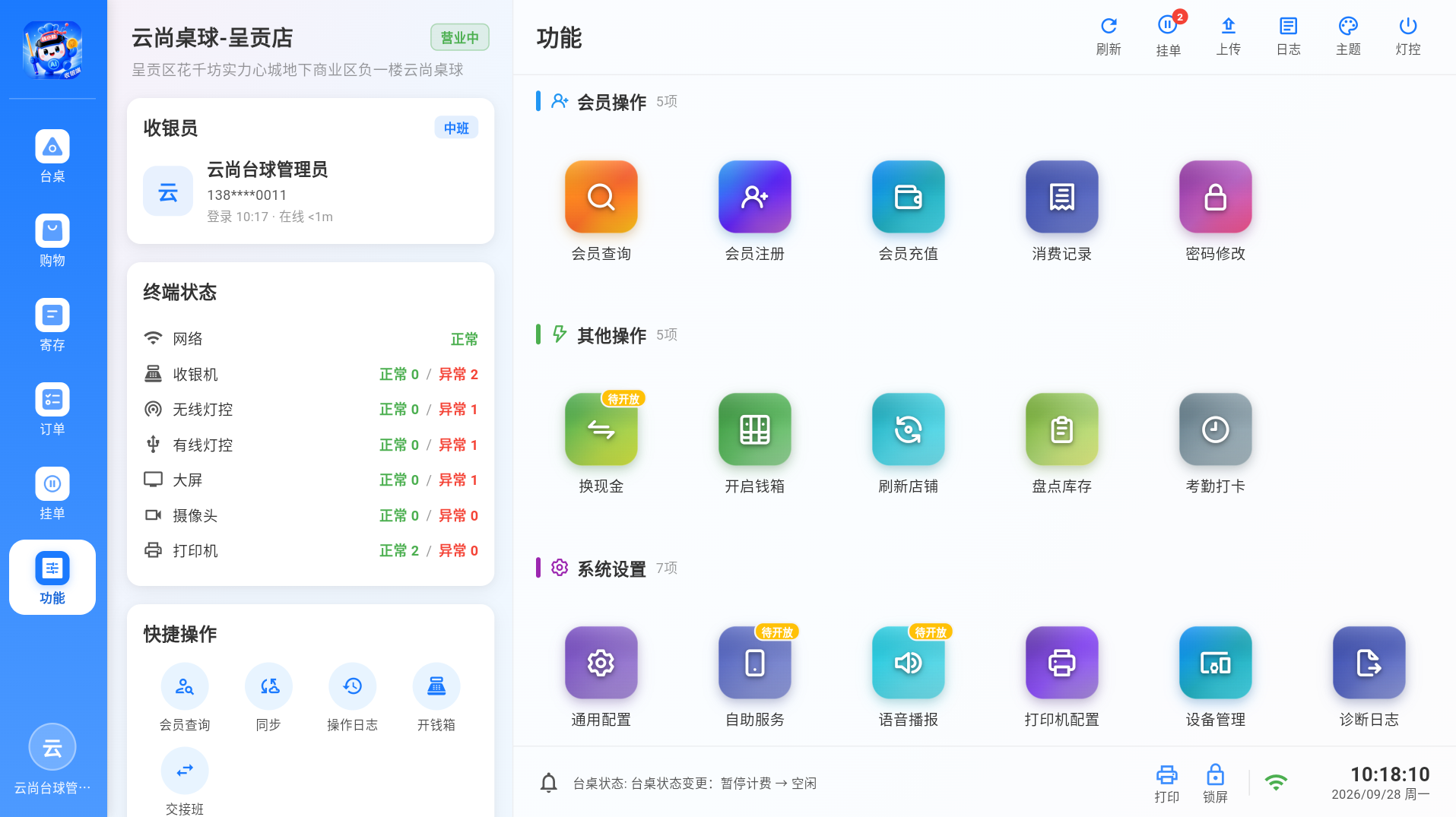Viewport: 1456px width, 817px height.
Task: Click the 交接班 shift handover quick action
Action: pyautogui.click(x=185, y=781)
